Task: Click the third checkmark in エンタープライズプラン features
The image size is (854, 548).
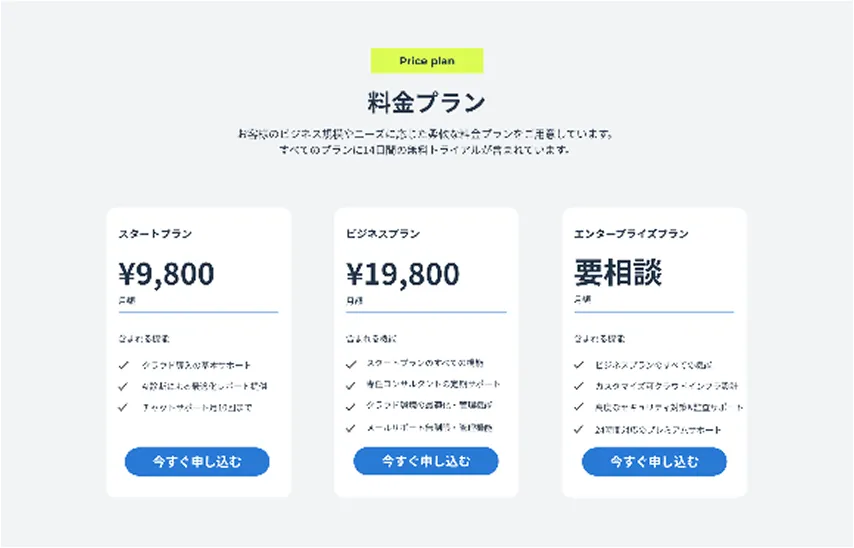Action: (579, 408)
